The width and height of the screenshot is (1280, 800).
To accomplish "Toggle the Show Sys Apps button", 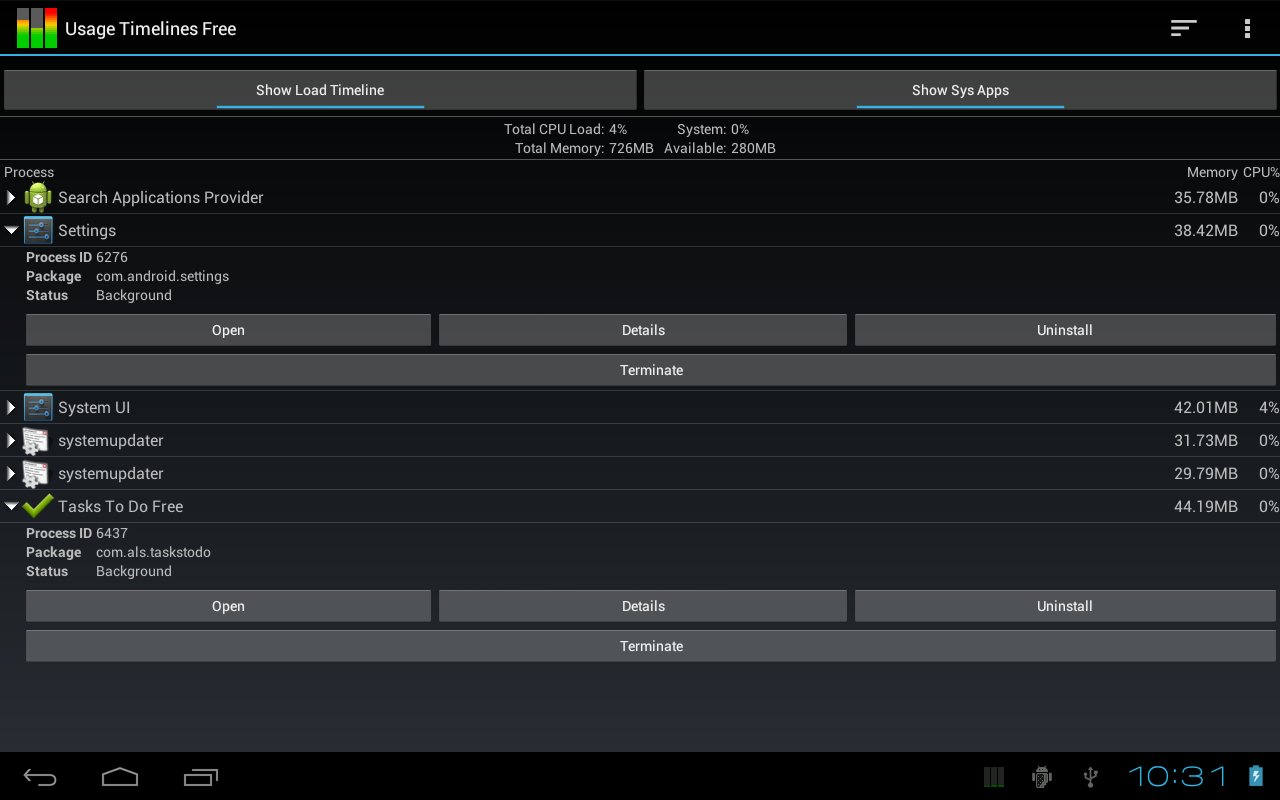I will point(960,90).
